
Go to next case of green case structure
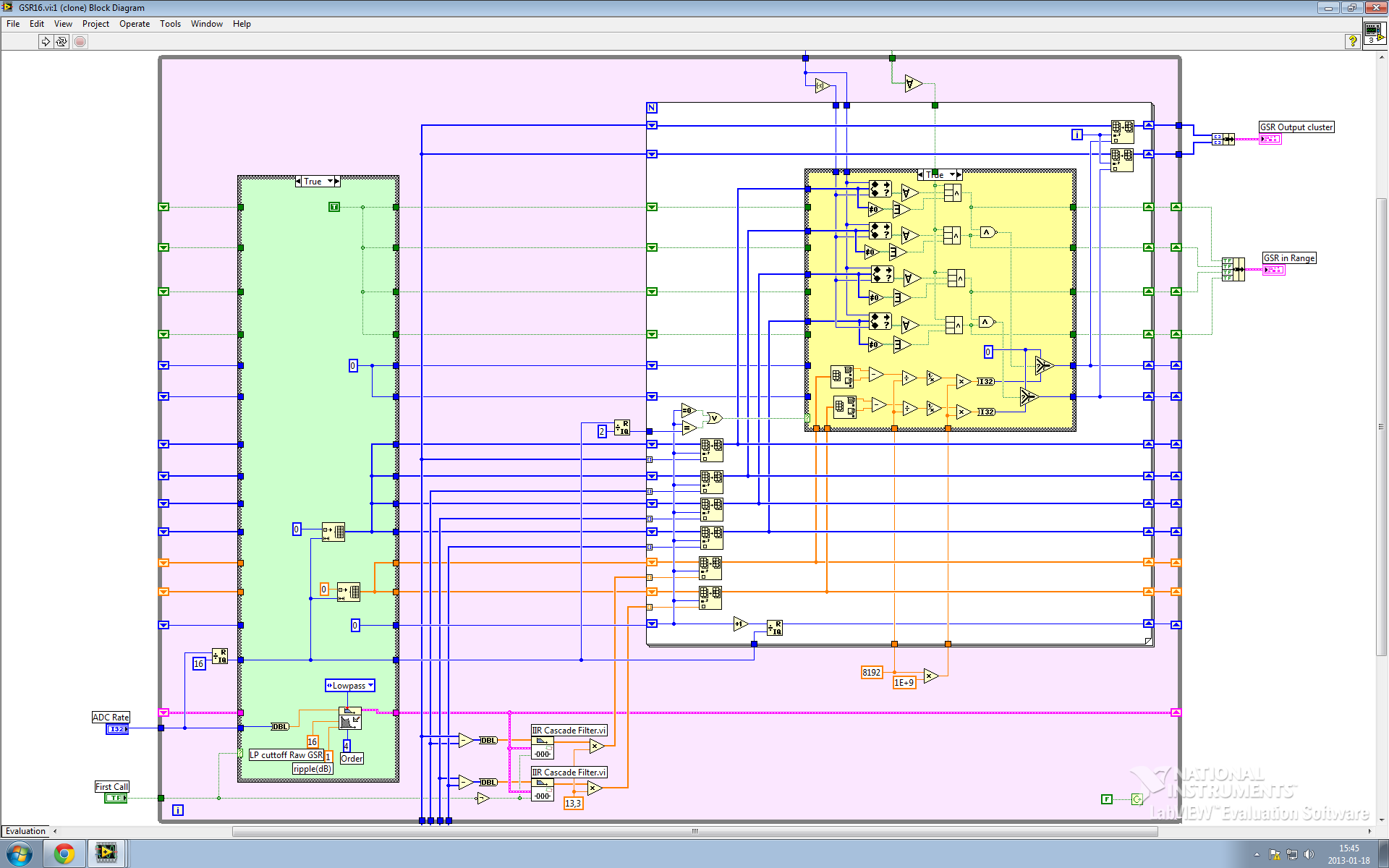pos(337,182)
